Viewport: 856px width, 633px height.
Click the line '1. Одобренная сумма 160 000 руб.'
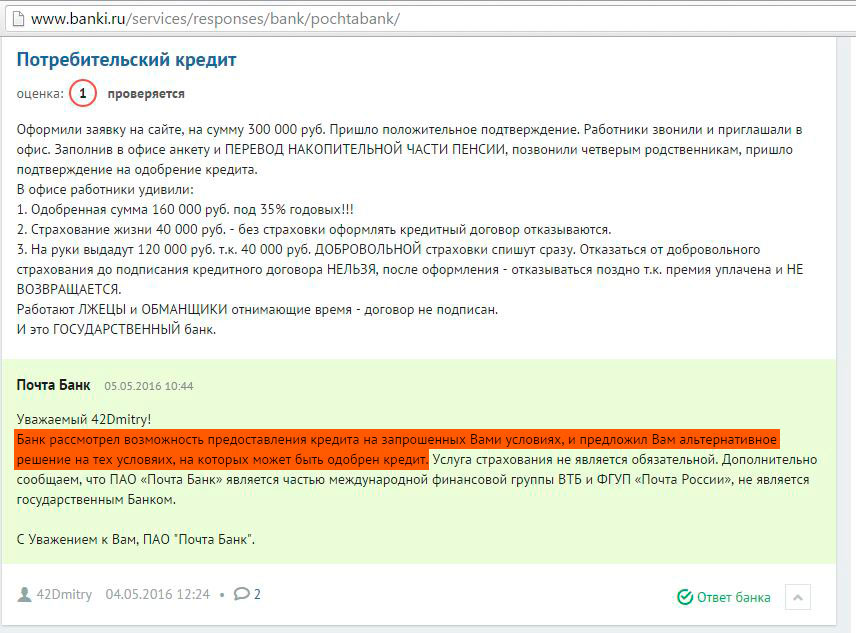(x=185, y=210)
